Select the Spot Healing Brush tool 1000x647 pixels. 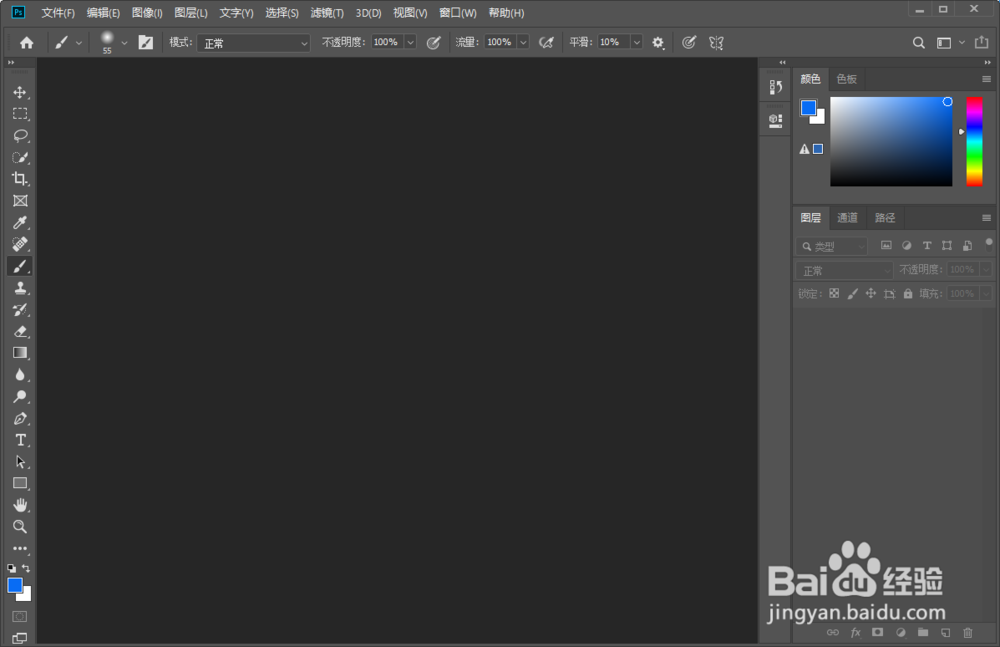click(x=20, y=244)
